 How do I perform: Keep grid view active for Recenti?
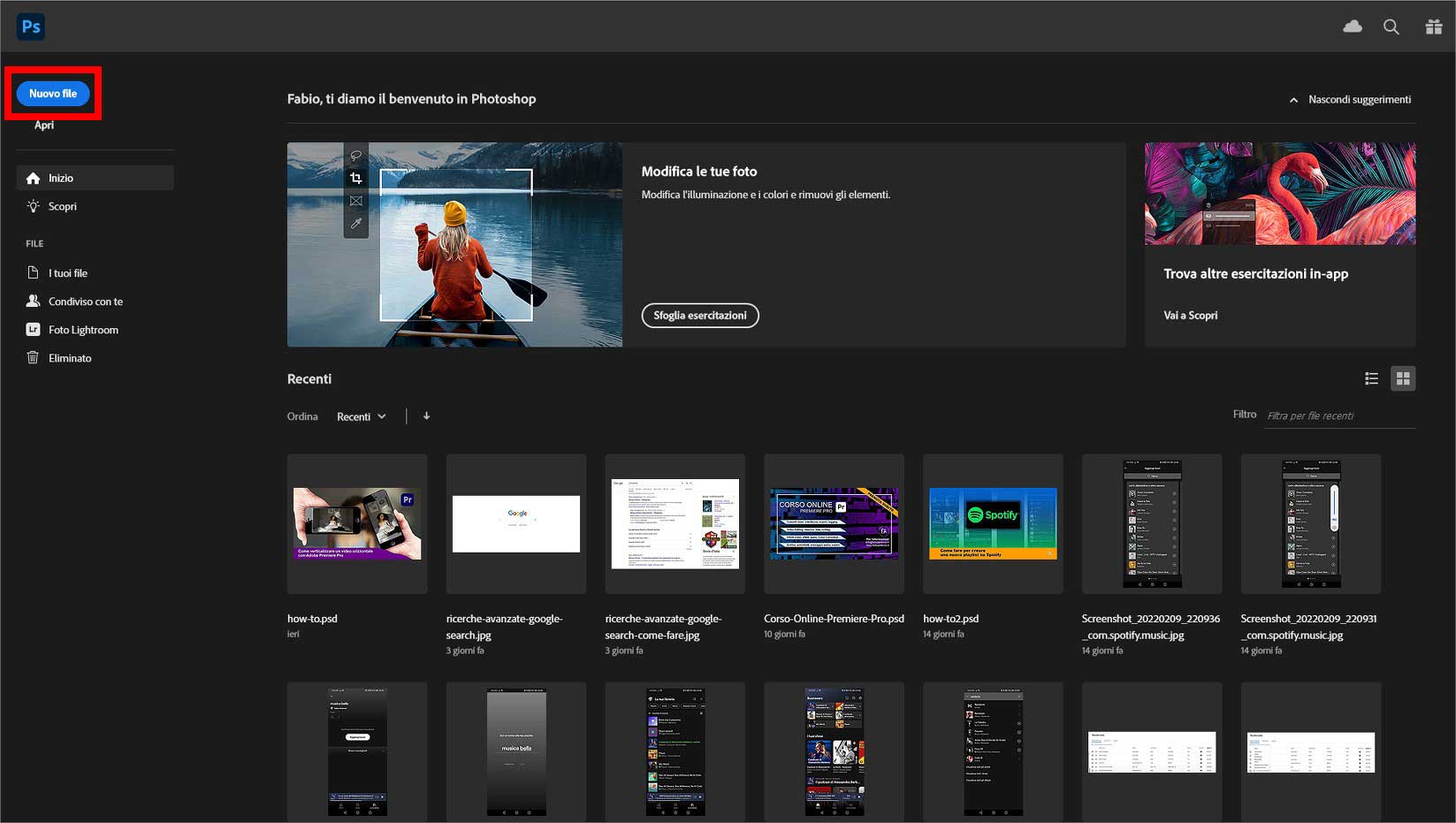[1403, 378]
